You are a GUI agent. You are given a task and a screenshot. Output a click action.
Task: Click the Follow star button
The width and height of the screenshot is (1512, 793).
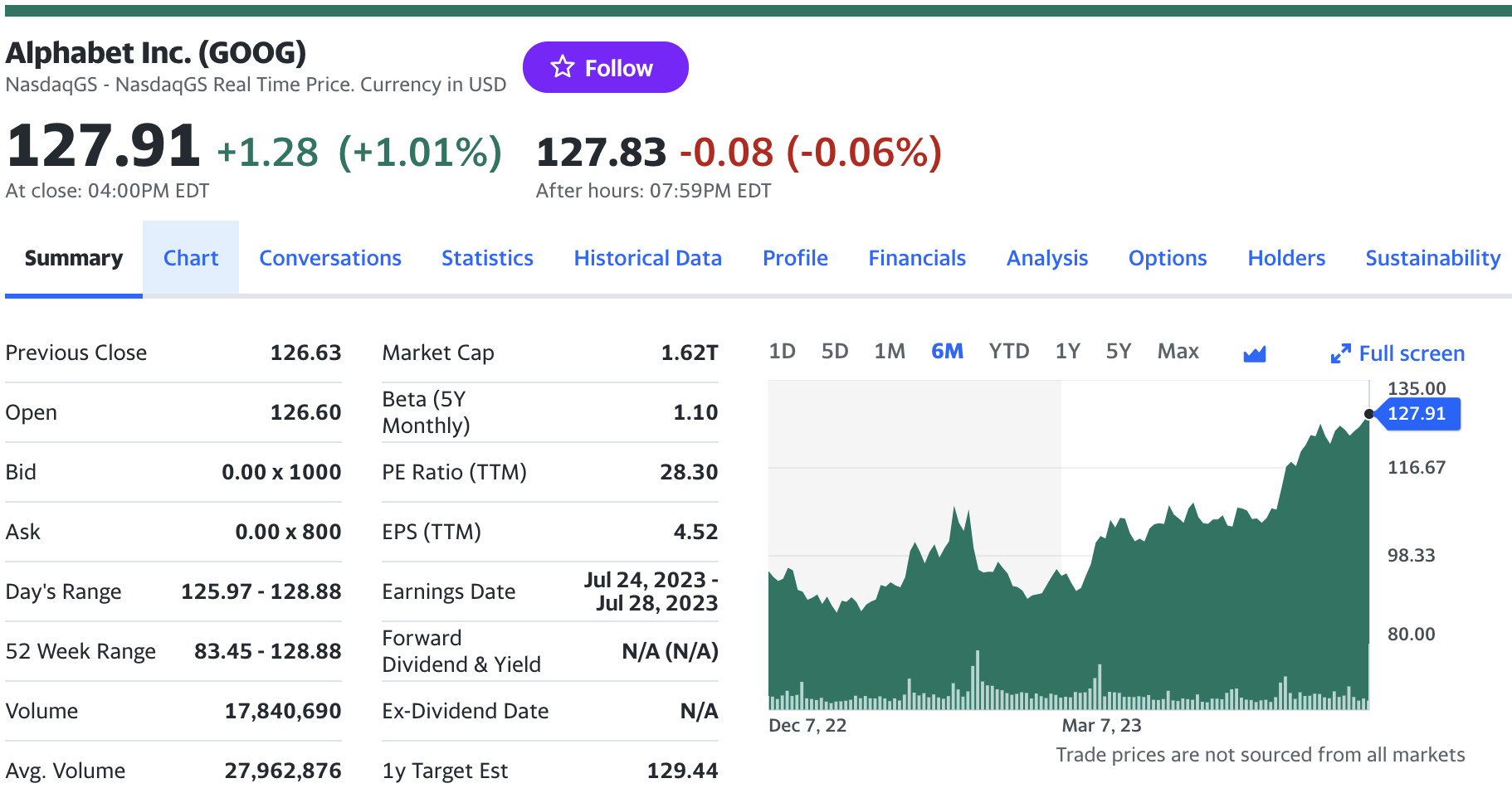coord(605,67)
